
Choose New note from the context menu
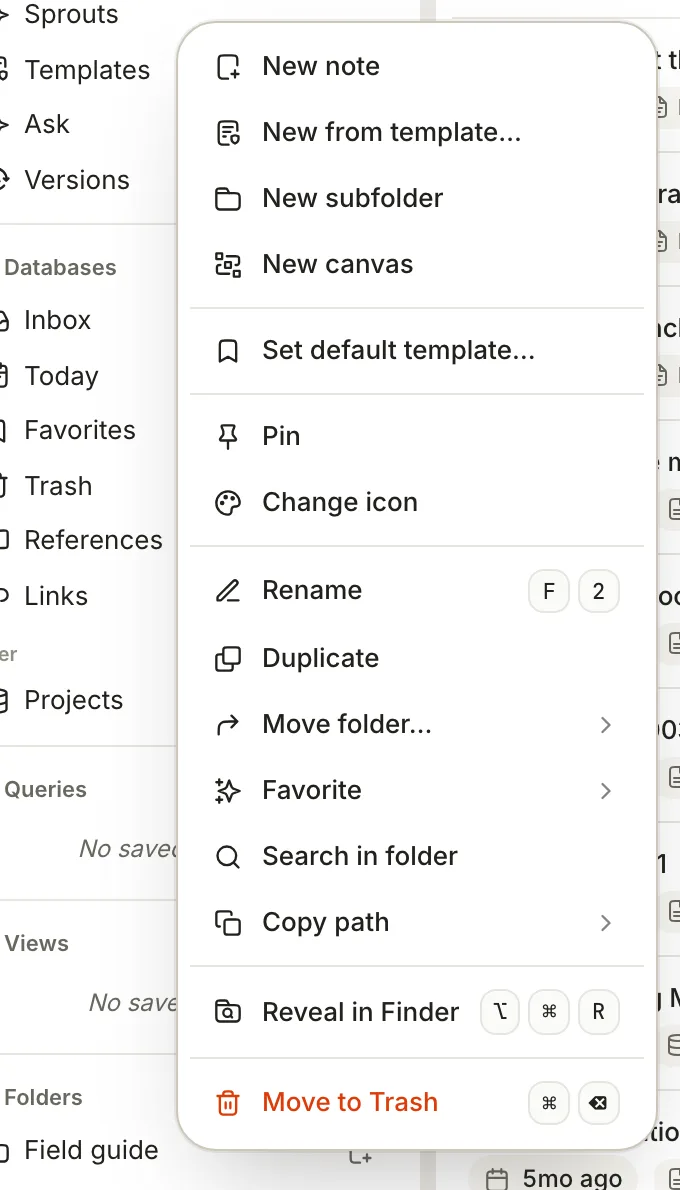click(417, 67)
